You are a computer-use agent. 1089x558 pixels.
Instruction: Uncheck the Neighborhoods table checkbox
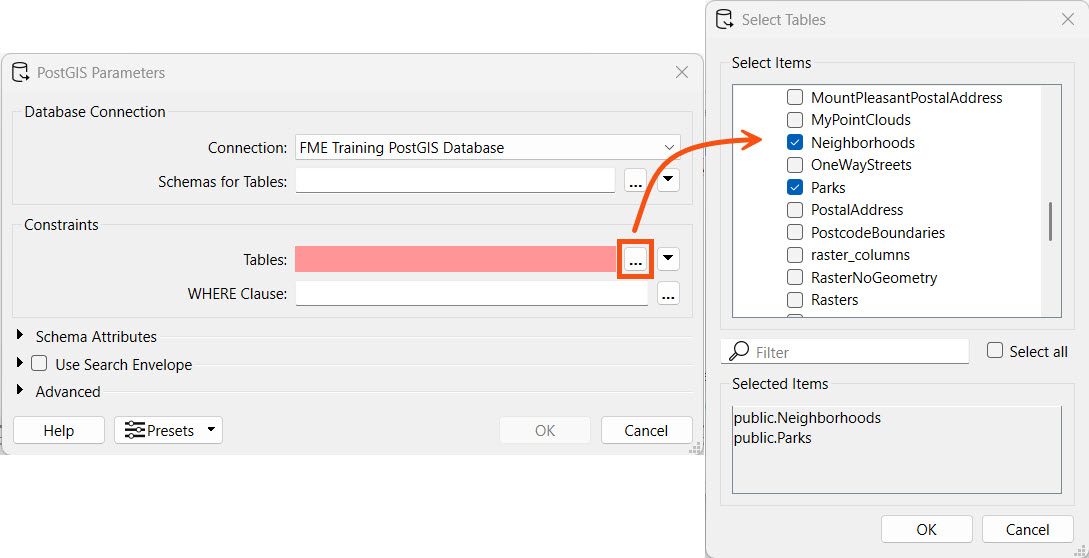click(795, 143)
